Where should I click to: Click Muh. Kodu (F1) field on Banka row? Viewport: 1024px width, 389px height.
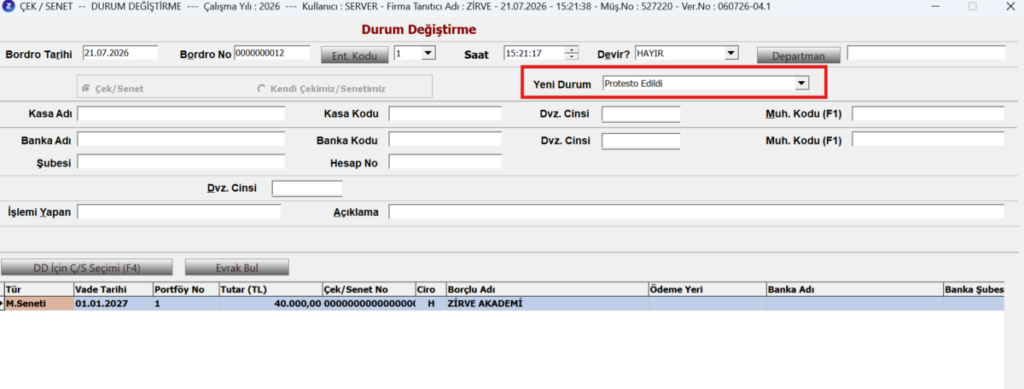pyautogui.click(x=928, y=140)
